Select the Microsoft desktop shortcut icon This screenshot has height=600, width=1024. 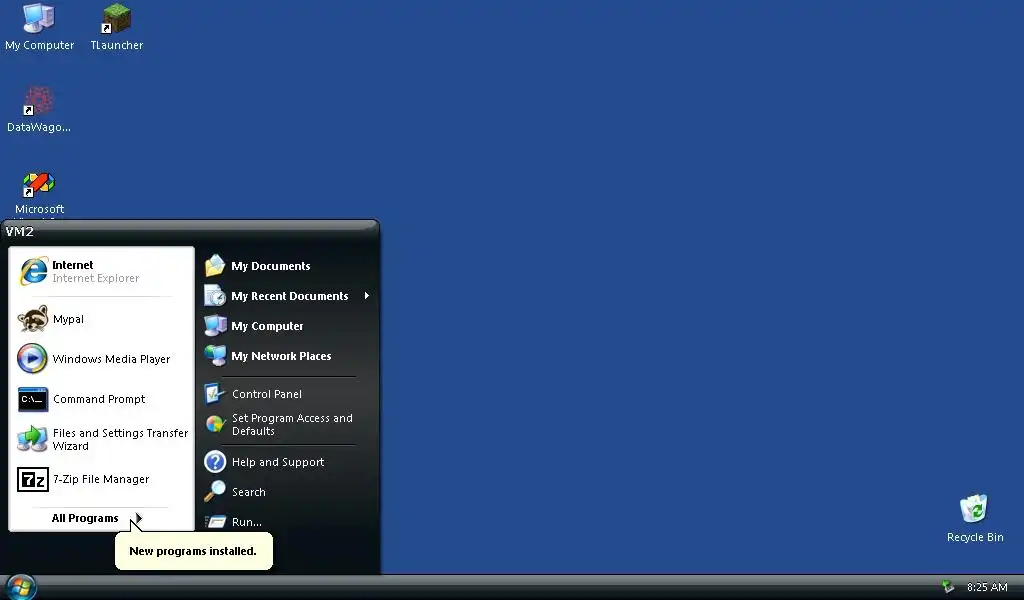coord(39,184)
